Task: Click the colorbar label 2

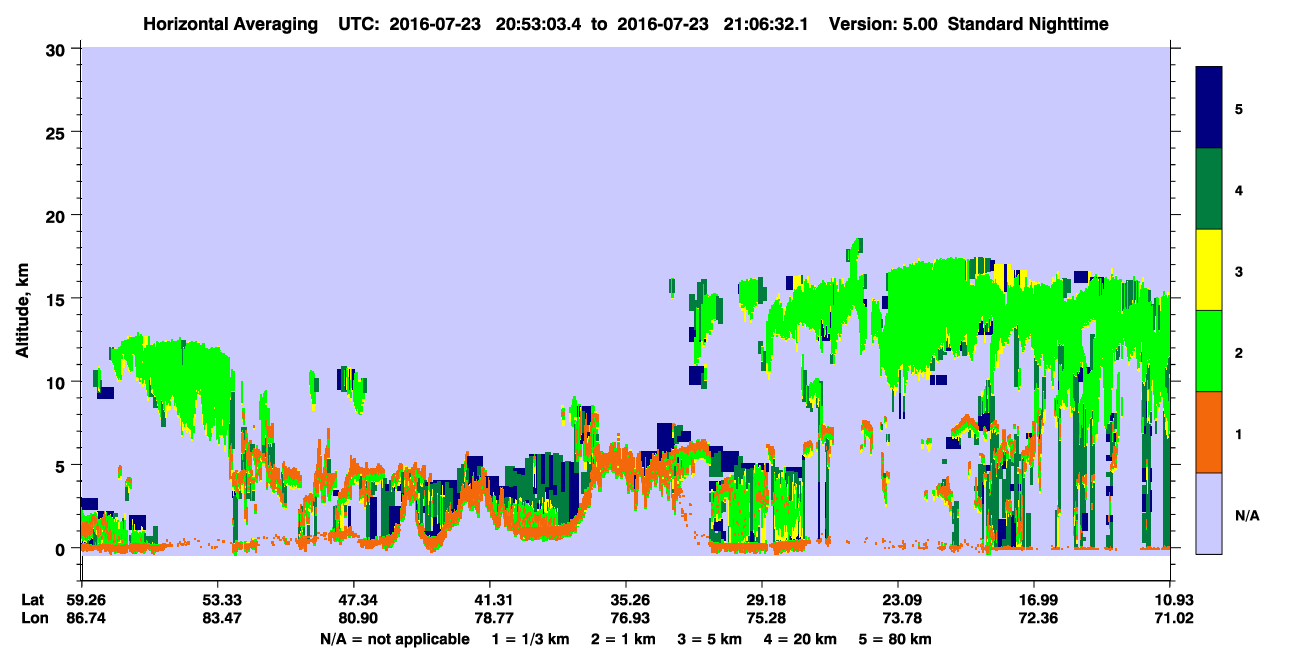Action: click(1239, 352)
